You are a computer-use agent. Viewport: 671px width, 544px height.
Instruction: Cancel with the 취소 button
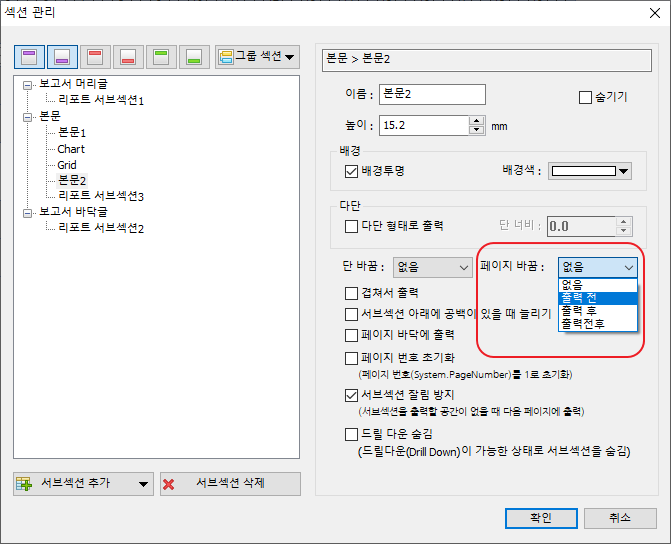click(x=620, y=518)
